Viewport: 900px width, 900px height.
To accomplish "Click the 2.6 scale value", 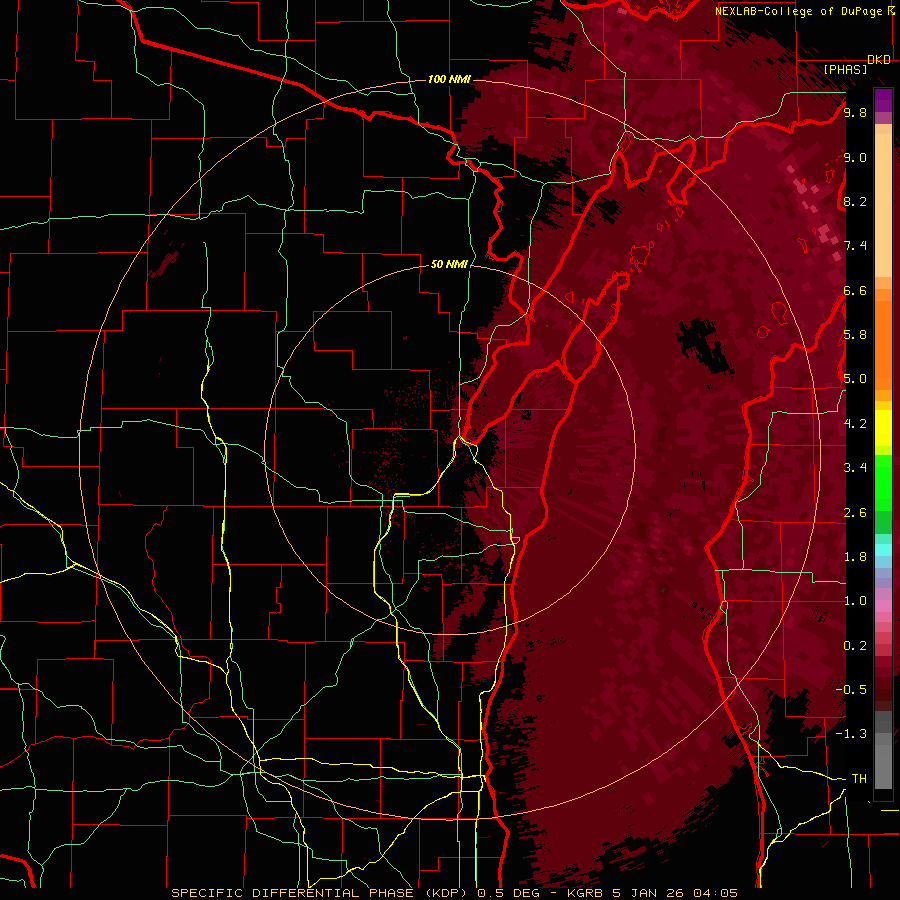I will 855,513.
